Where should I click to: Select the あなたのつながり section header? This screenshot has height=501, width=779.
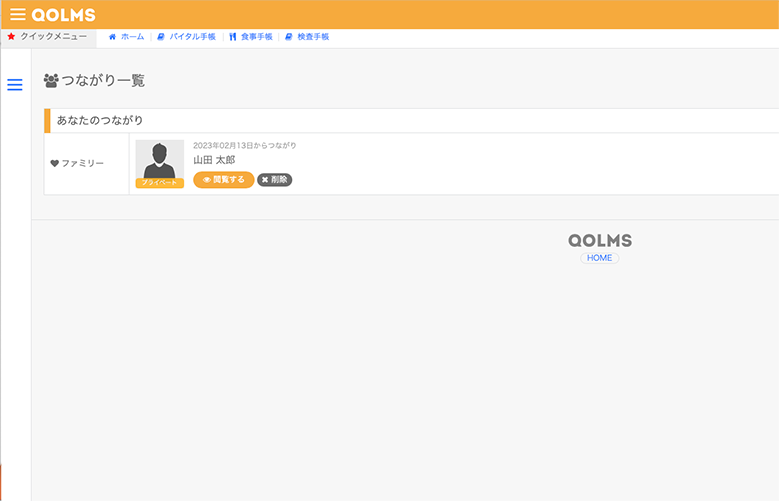click(x=100, y=120)
